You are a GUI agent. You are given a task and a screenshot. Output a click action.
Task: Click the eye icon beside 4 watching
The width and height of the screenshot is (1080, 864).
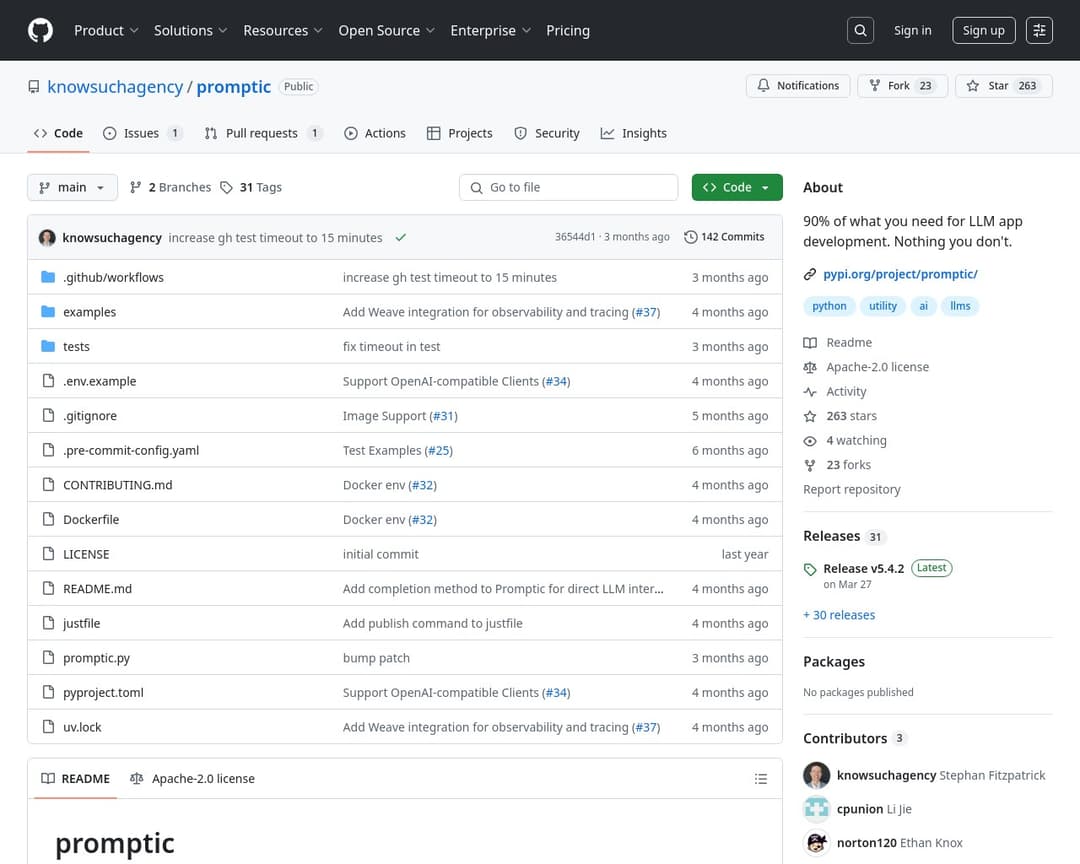pos(810,441)
